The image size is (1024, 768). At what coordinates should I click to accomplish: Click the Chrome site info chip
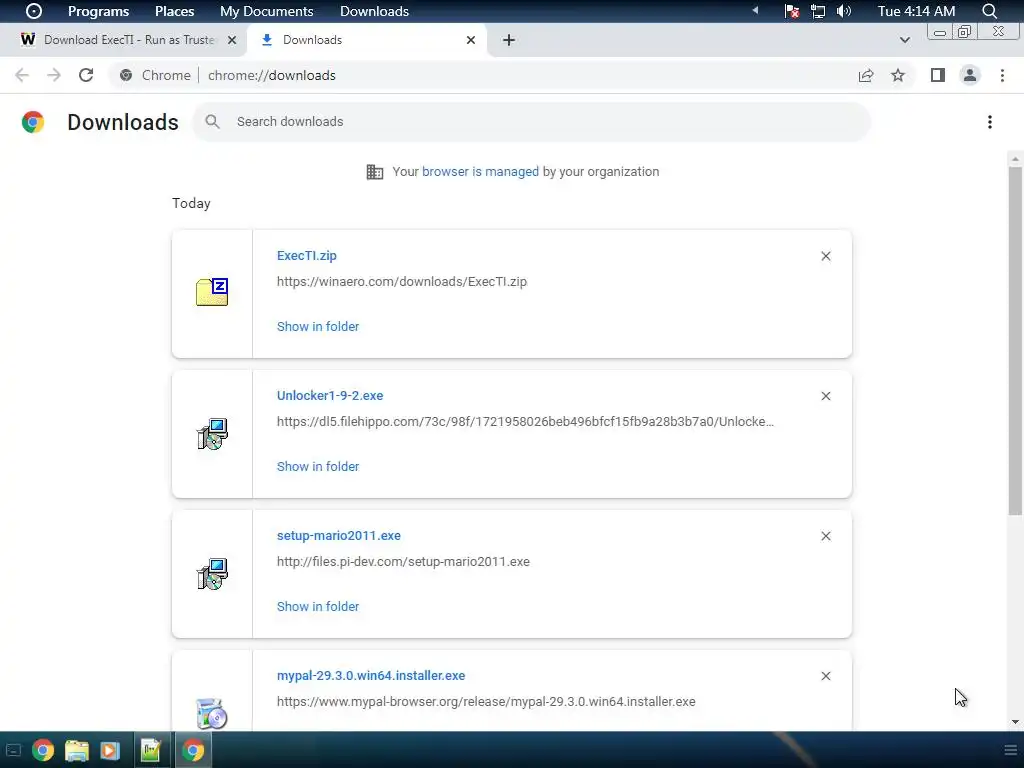click(x=155, y=75)
